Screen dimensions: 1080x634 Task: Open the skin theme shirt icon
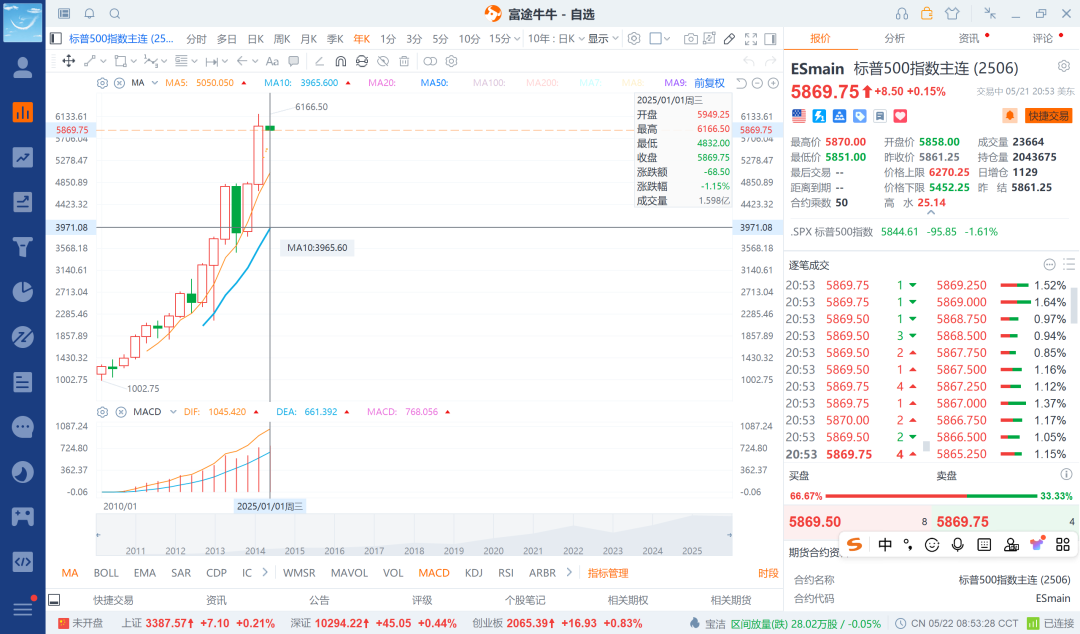coord(952,13)
